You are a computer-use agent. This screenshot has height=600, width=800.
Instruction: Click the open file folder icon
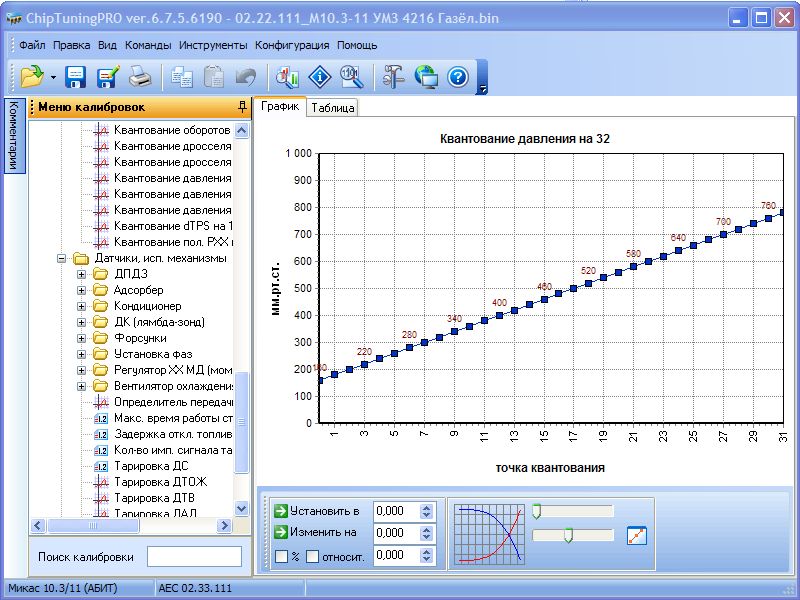pos(31,76)
